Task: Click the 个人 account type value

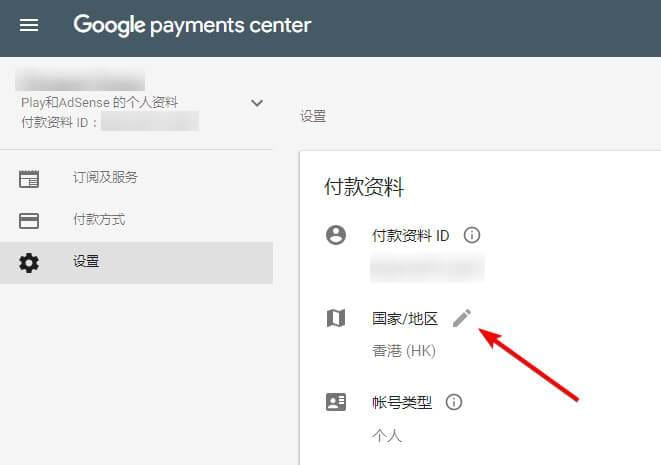Action: [x=386, y=436]
